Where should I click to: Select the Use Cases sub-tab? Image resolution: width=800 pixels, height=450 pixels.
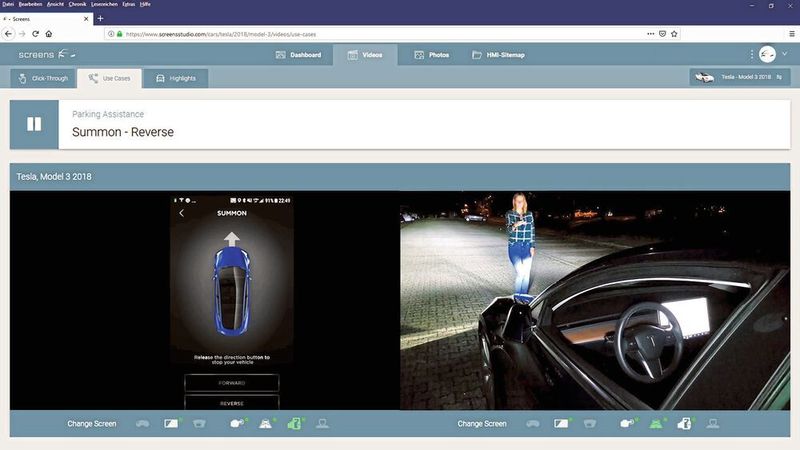(x=109, y=79)
